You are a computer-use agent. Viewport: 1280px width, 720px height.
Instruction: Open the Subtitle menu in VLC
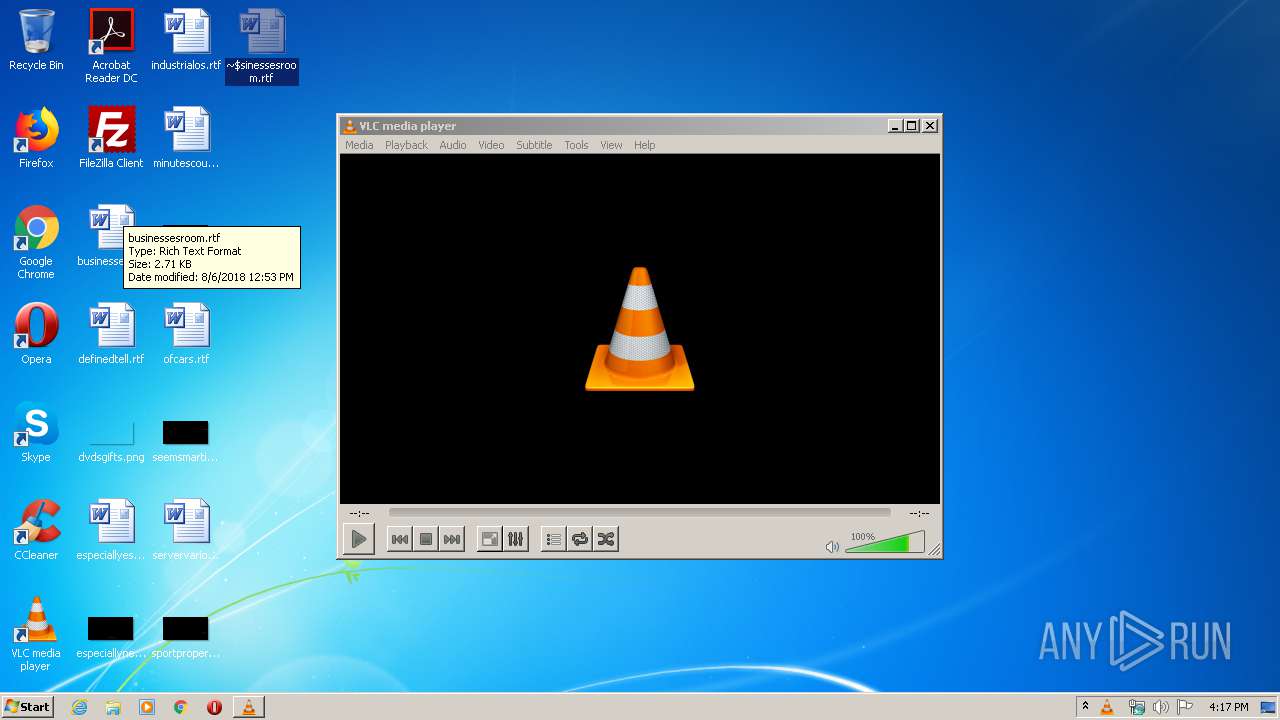pyautogui.click(x=534, y=145)
